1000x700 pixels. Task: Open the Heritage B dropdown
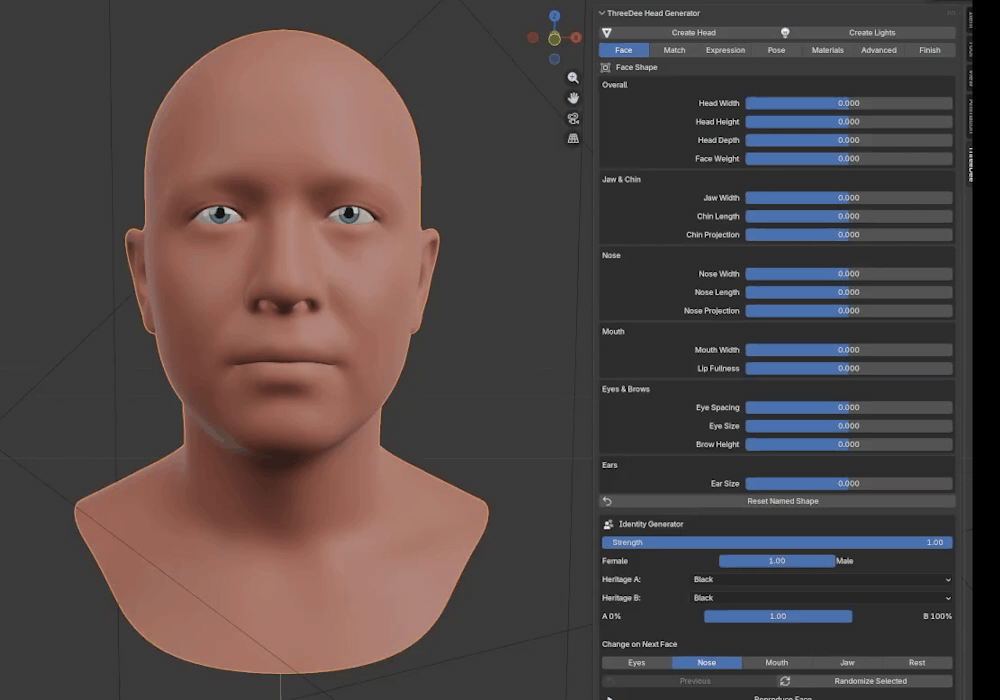822,598
